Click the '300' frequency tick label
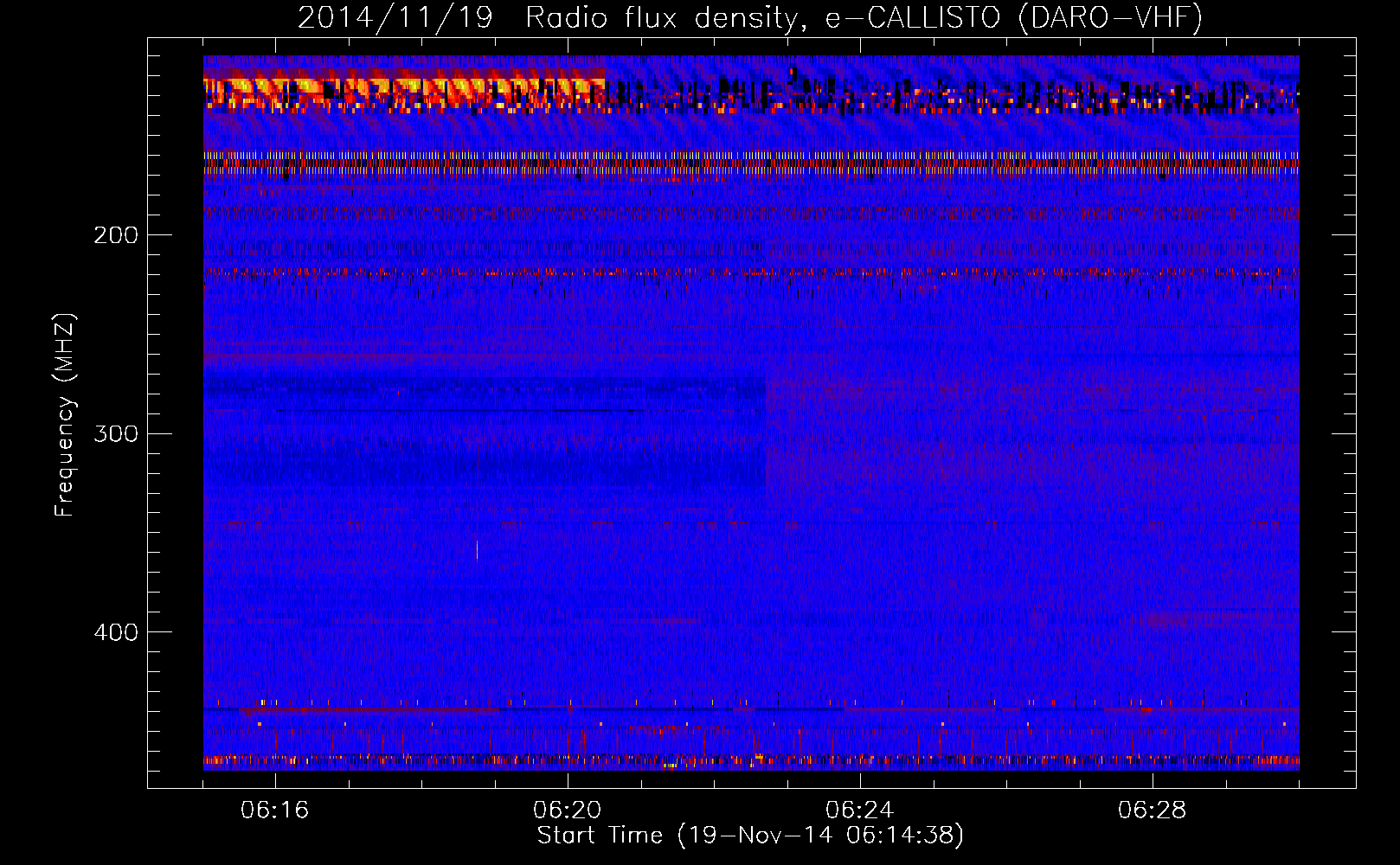 click(116, 433)
